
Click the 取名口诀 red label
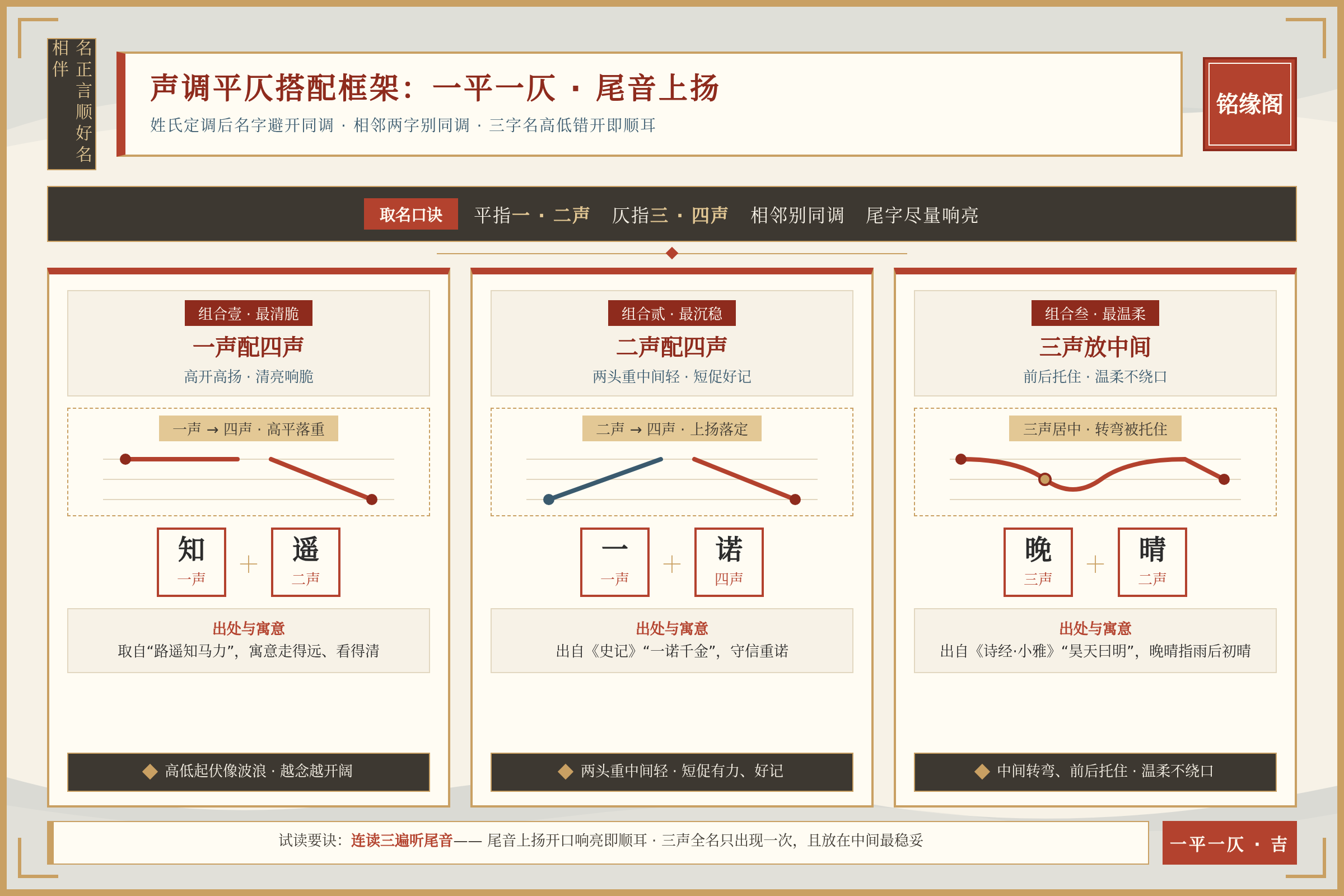411,214
